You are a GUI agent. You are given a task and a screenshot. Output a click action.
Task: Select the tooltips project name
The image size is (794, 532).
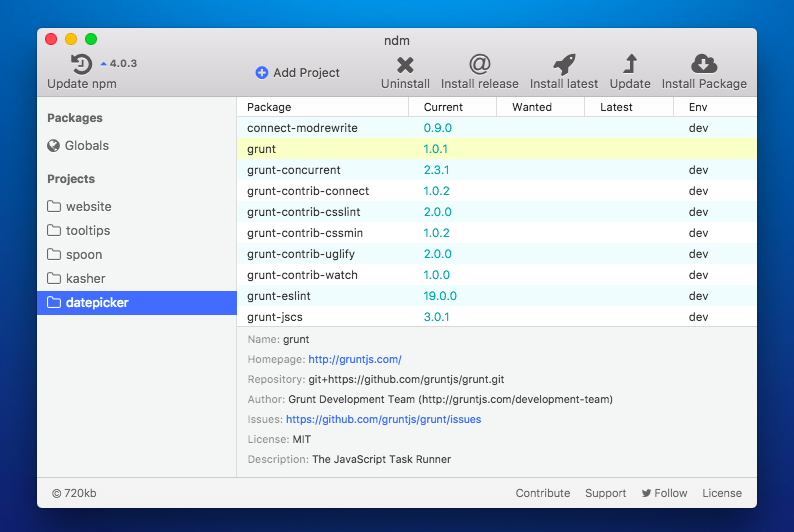[x=88, y=230]
